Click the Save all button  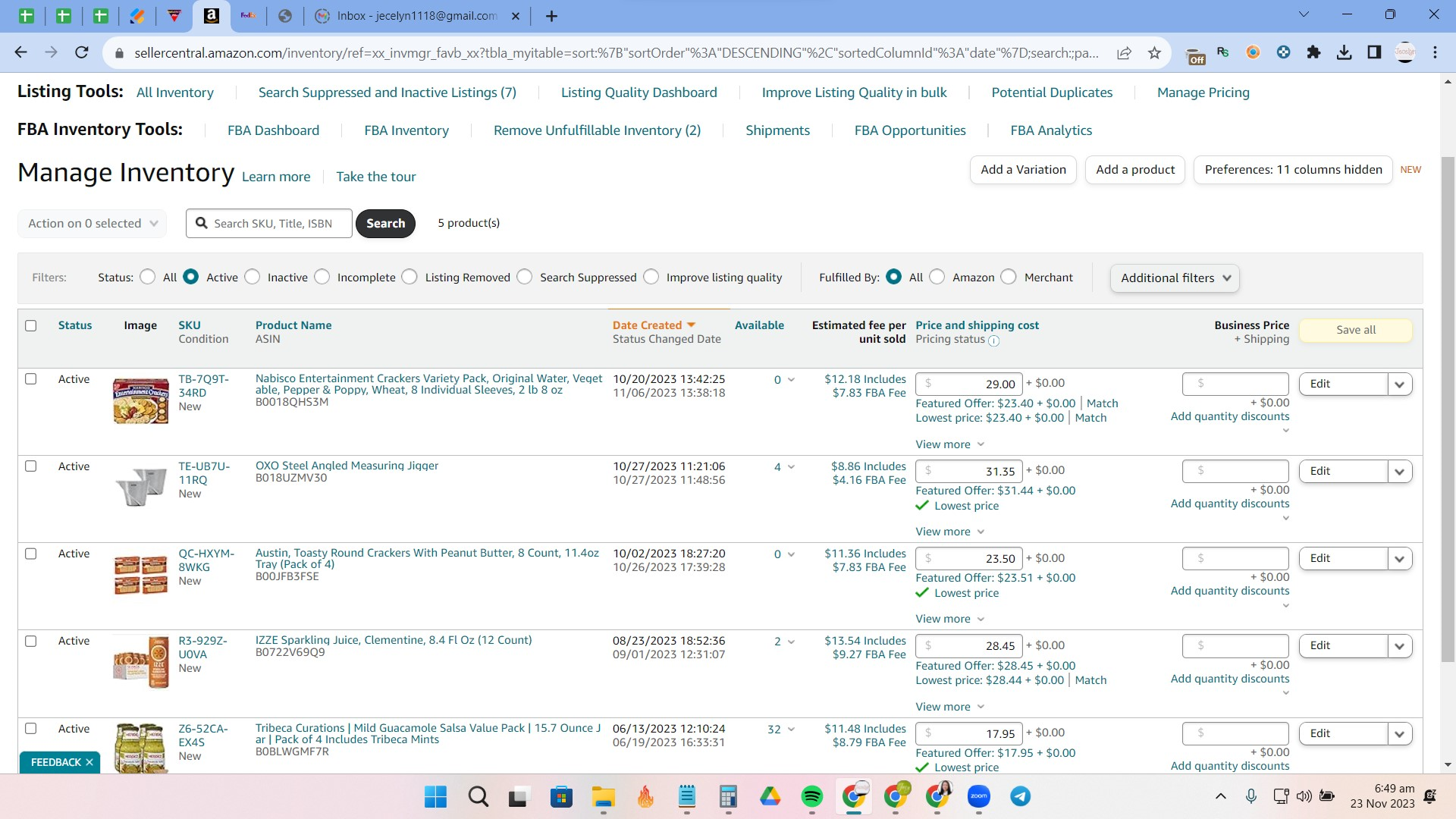[1356, 330]
